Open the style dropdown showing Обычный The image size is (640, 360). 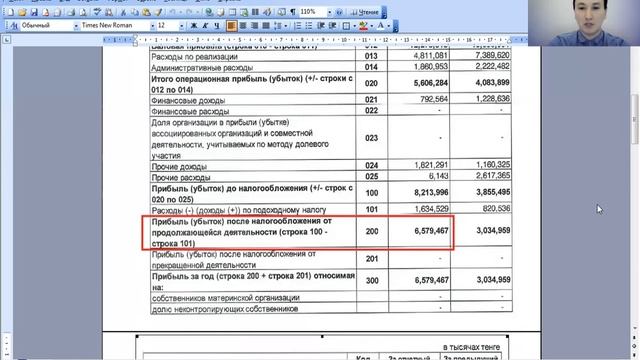(x=76, y=26)
